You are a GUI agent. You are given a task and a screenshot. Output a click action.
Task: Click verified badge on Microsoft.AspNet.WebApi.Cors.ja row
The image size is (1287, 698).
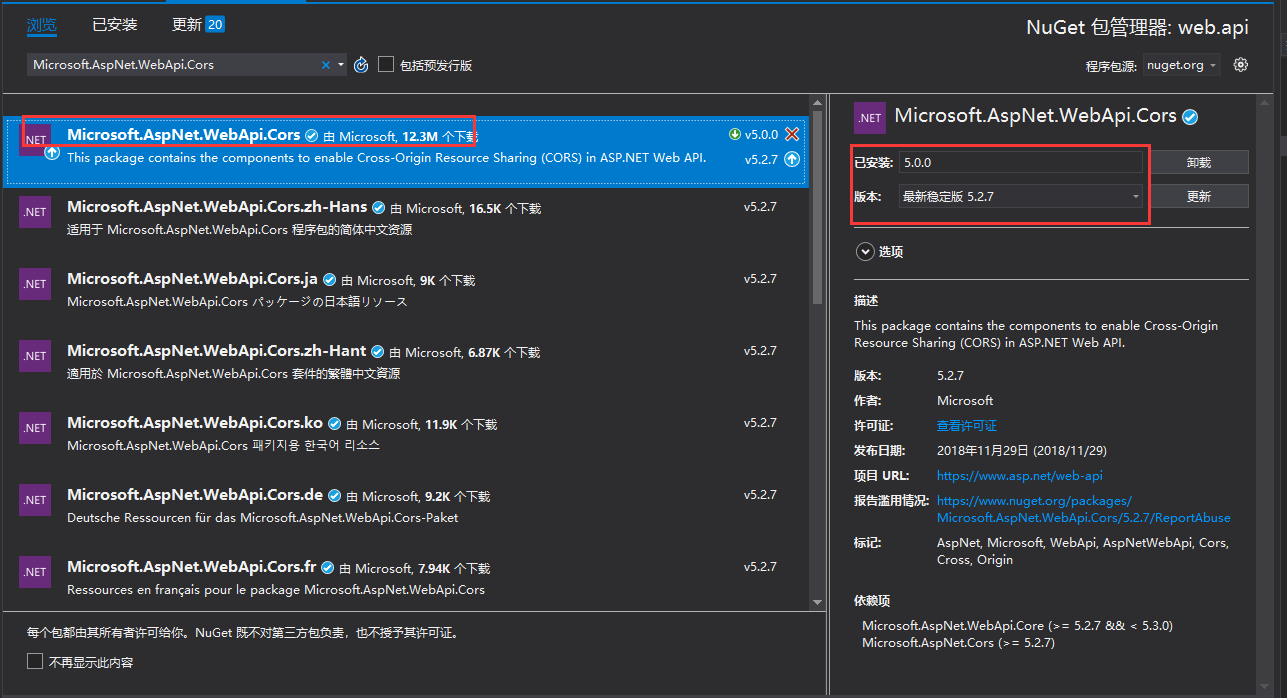[329, 281]
